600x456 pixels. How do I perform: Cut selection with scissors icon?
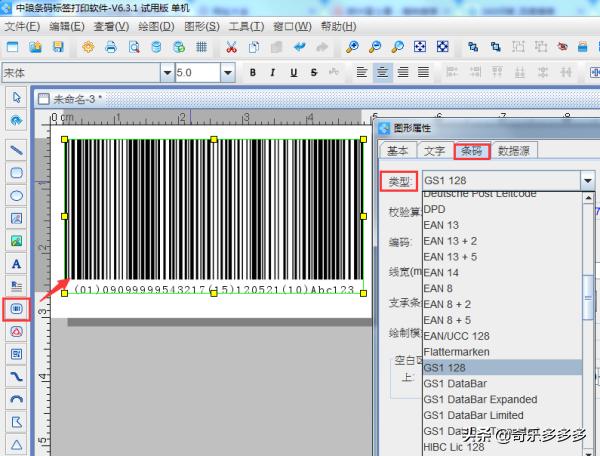pyautogui.click(x=231, y=47)
